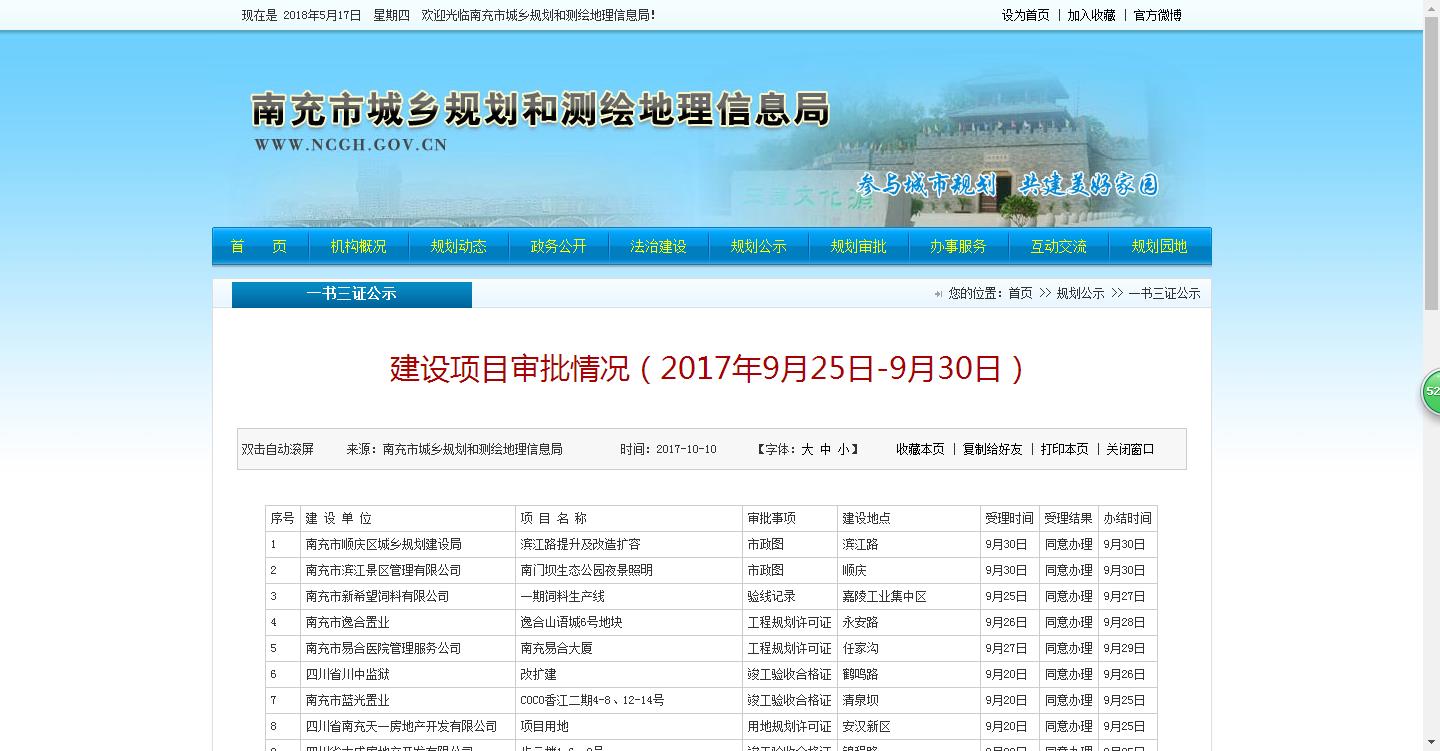Click 互动交流 menu item

tap(1059, 246)
